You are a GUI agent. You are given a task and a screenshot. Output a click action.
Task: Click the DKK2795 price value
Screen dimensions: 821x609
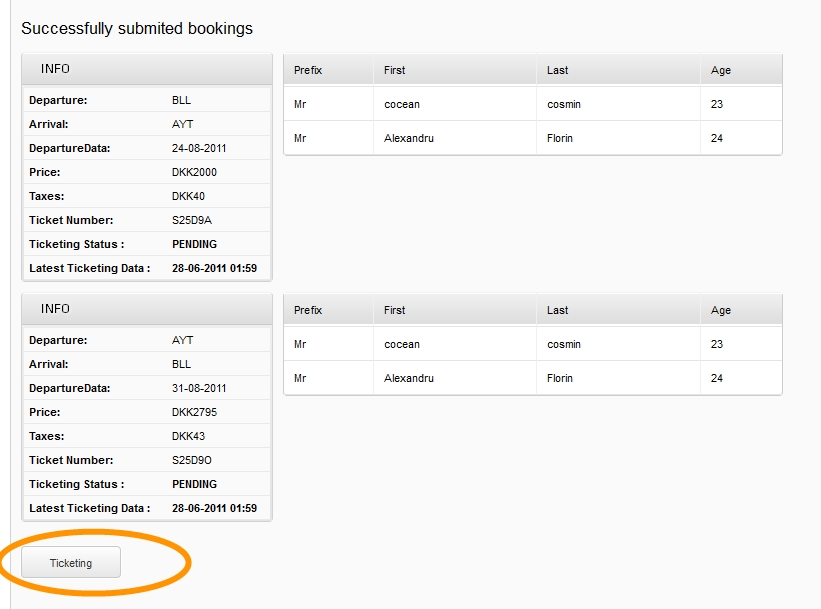(x=194, y=412)
